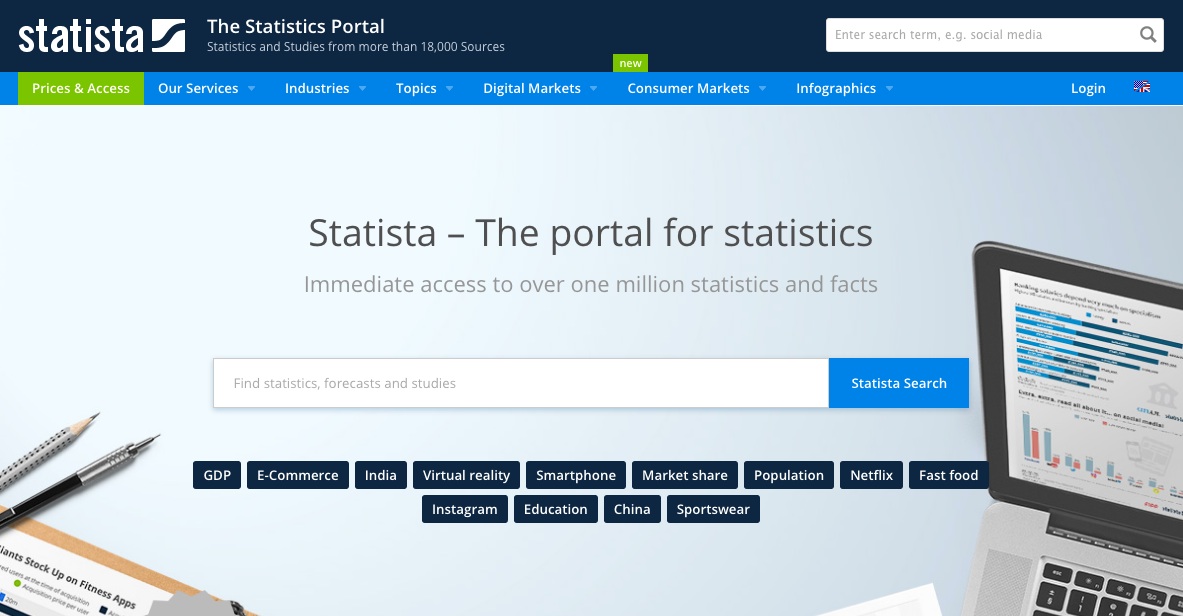Expand the Infographics dropdown arrow
Viewport: 1183px width, 616px height.
click(890, 88)
